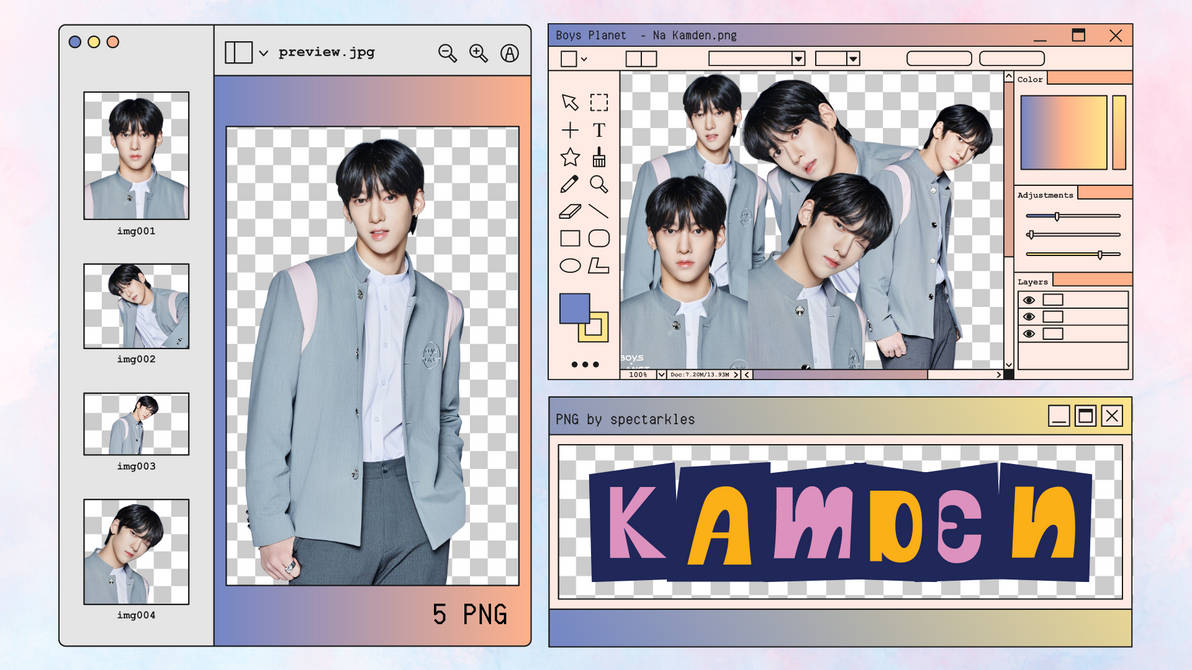This screenshot has width=1192, height=670.
Task: Hide the top layer in the Layers panel
Action: pos(1029,300)
